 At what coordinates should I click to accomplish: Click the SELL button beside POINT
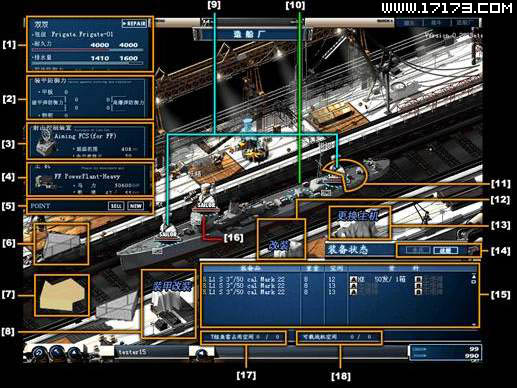(x=116, y=206)
